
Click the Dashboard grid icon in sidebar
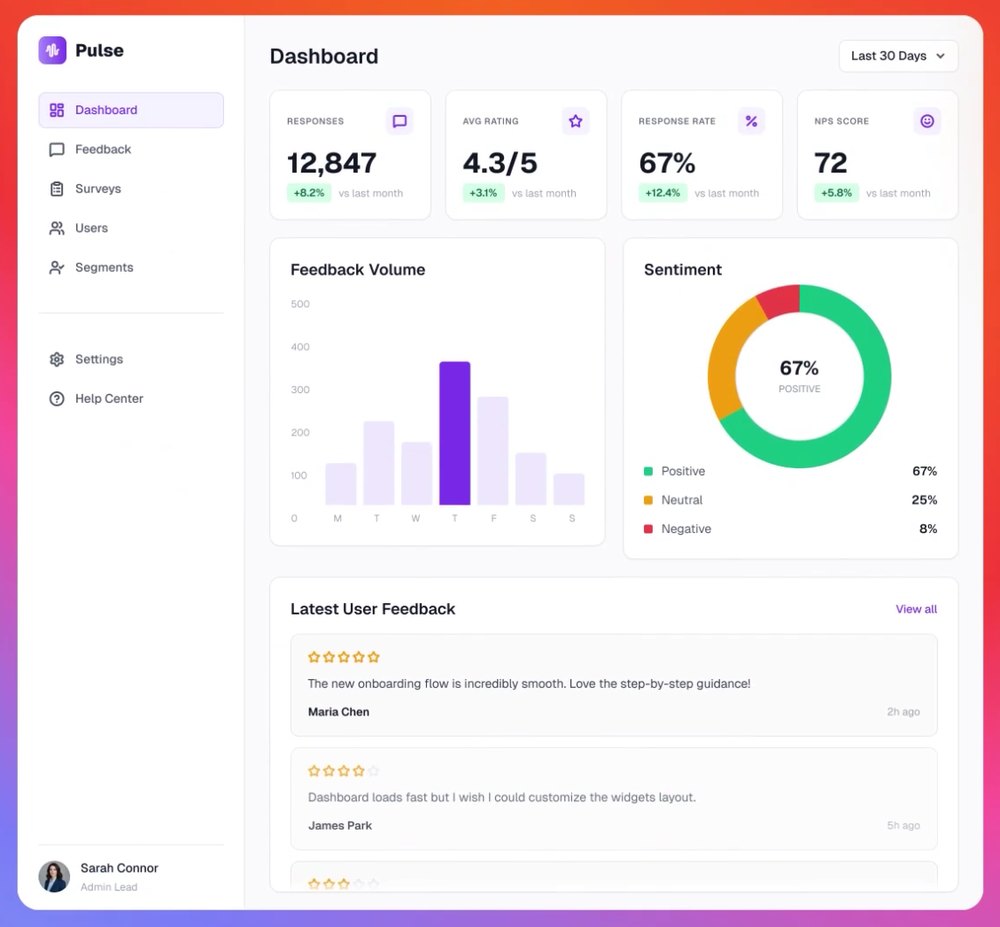57,110
